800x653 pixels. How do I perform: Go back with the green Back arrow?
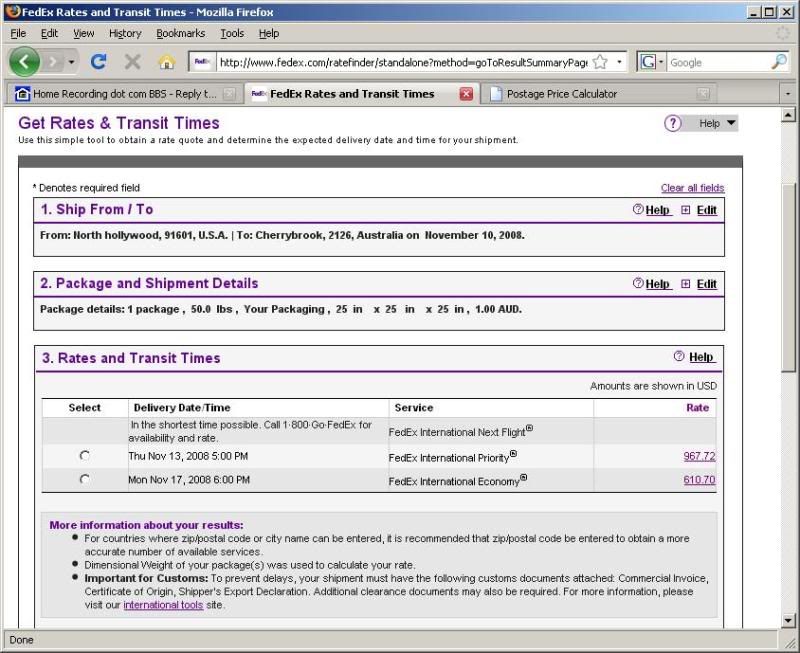[x=23, y=62]
